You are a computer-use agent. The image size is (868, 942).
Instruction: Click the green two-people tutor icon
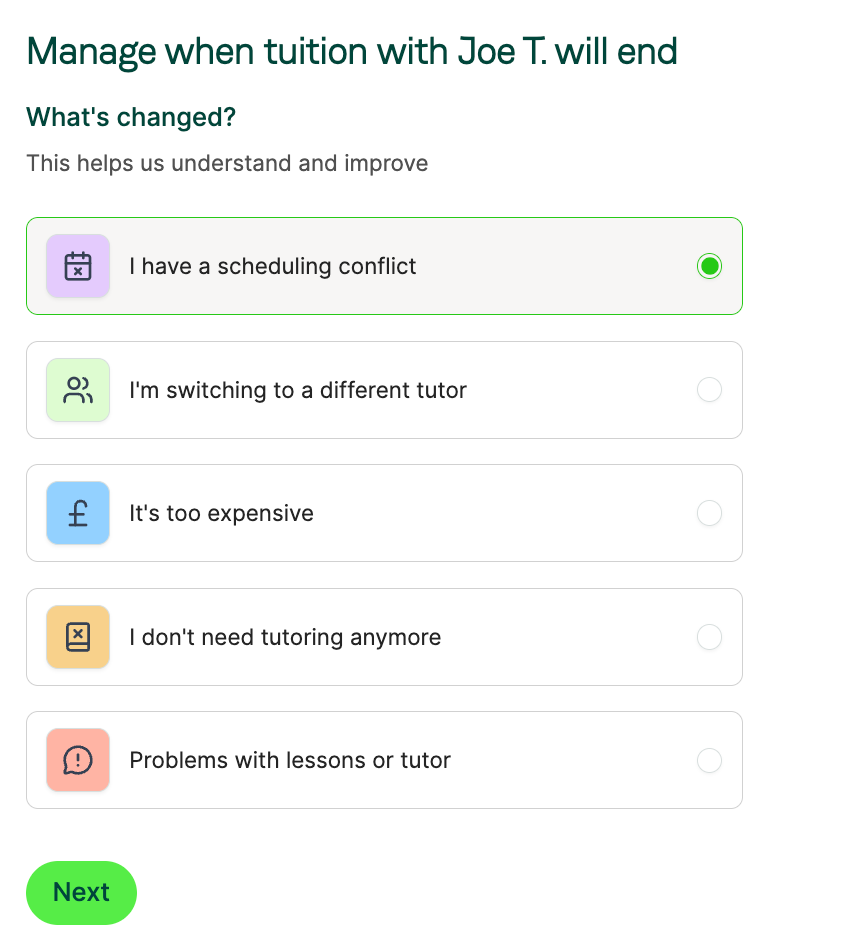click(x=78, y=390)
